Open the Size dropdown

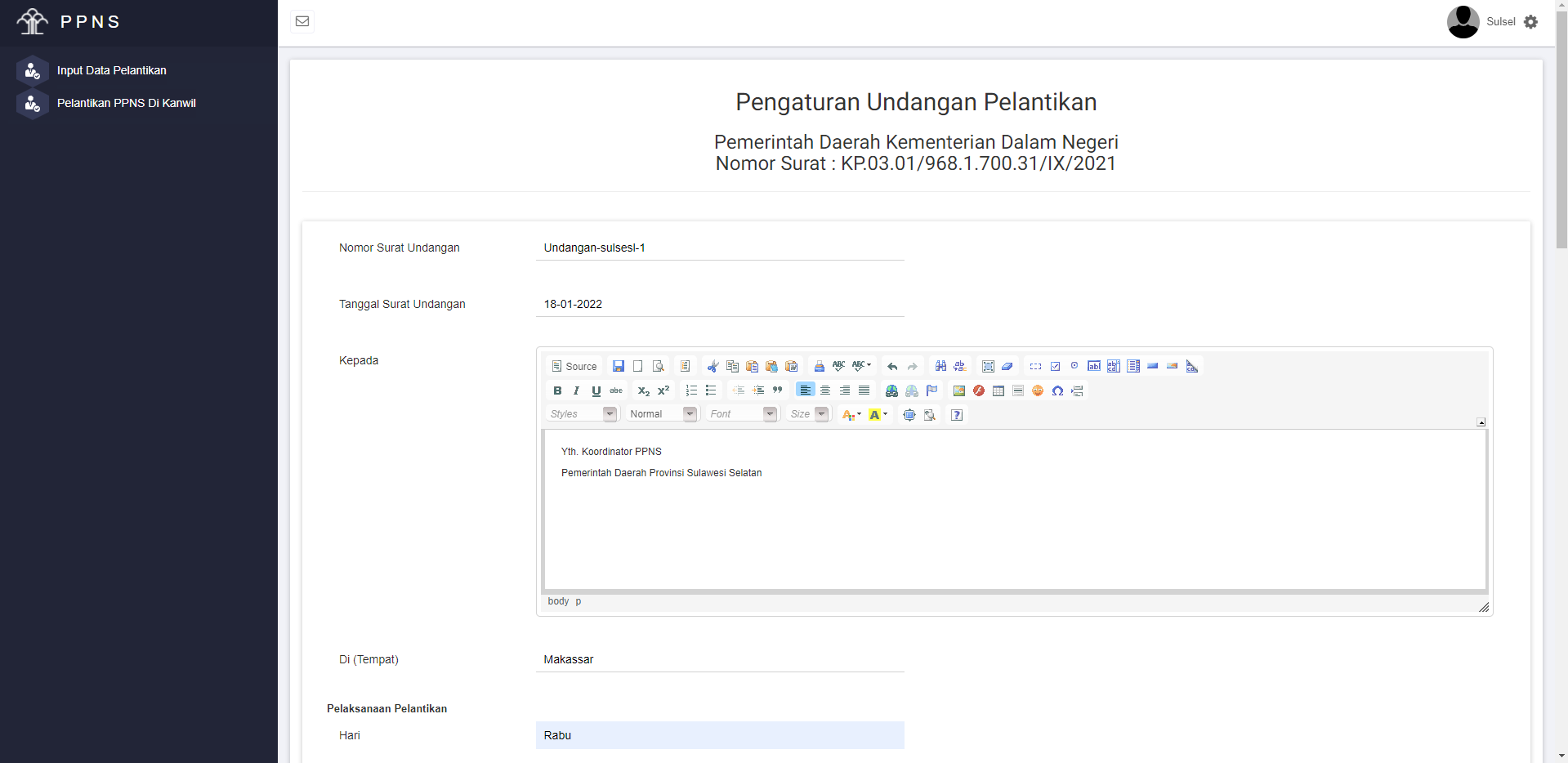click(809, 414)
